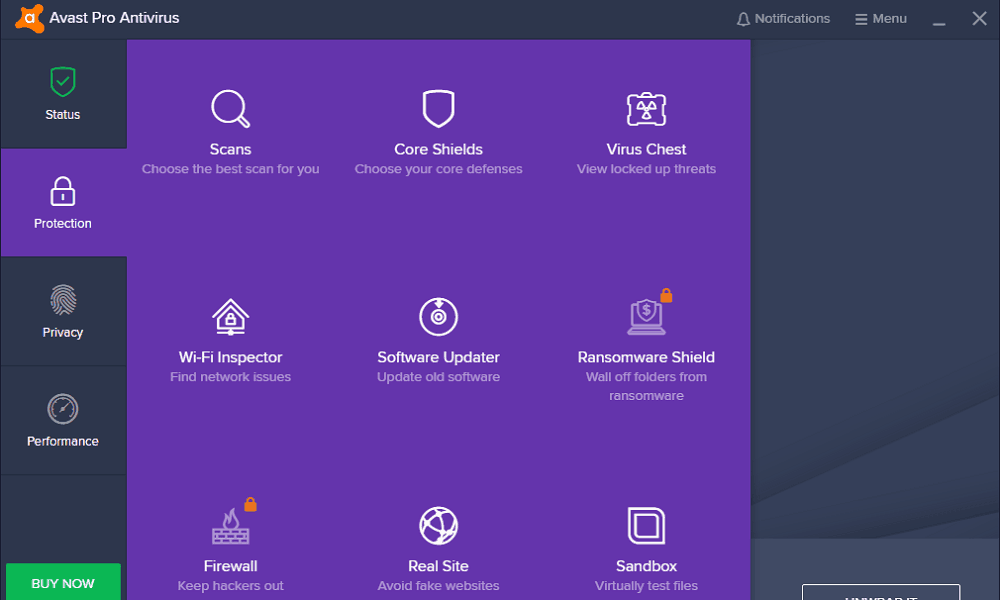This screenshot has height=600, width=1000.
Task: Click "Virtually test files" text
Action: tap(646, 586)
